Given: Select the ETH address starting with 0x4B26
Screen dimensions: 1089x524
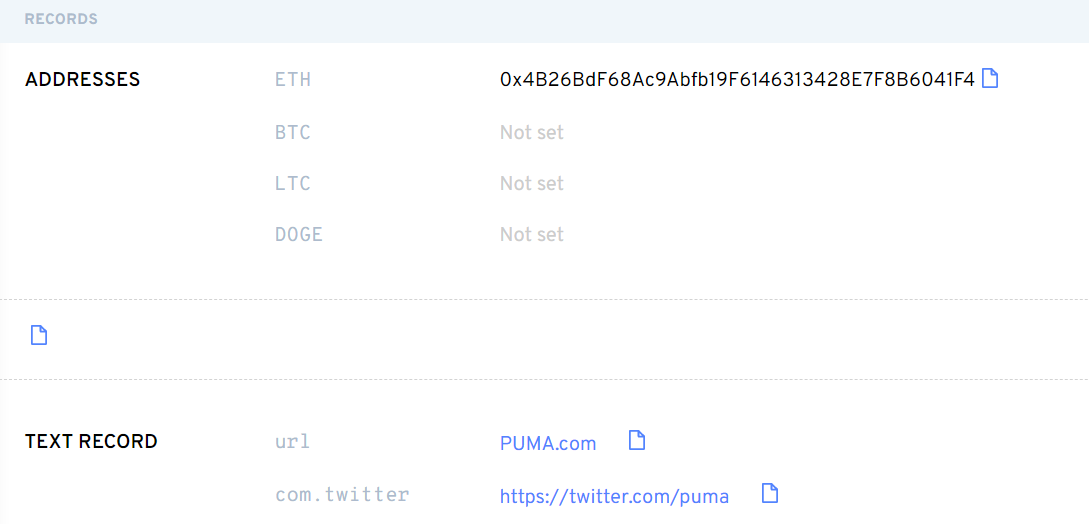Looking at the screenshot, I should pyautogui.click(x=736, y=80).
